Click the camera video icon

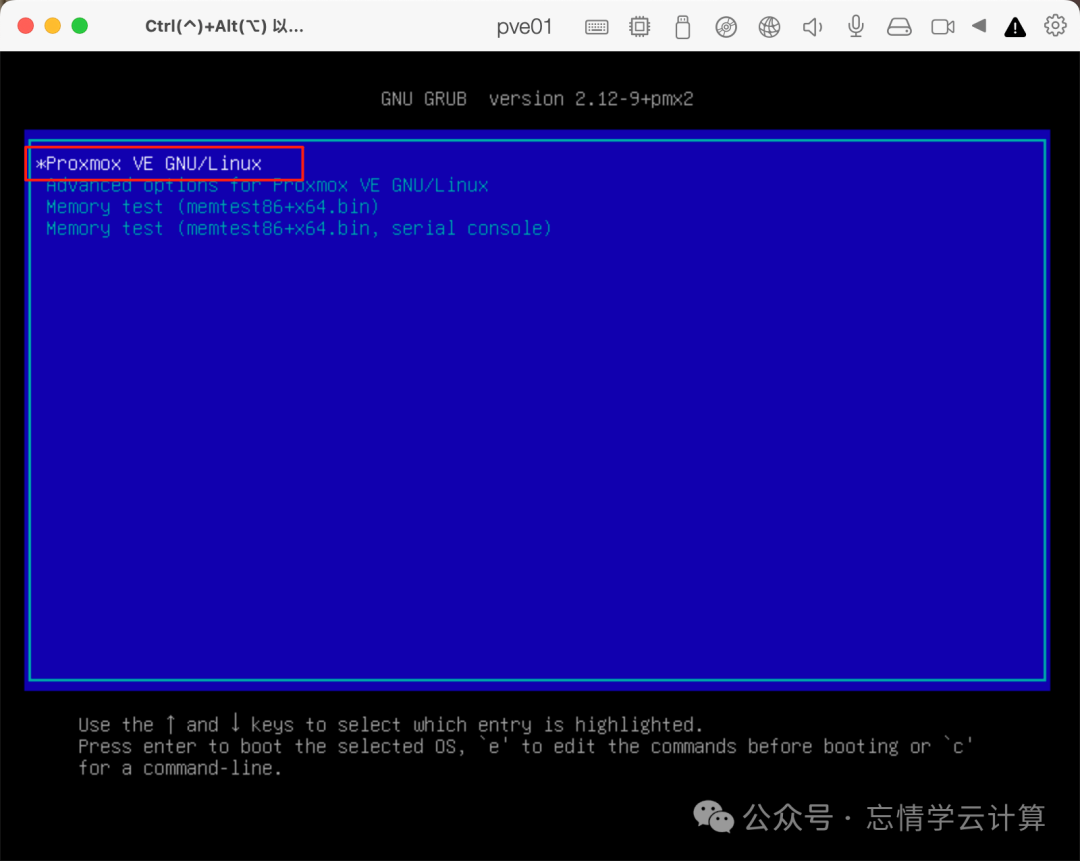click(943, 27)
